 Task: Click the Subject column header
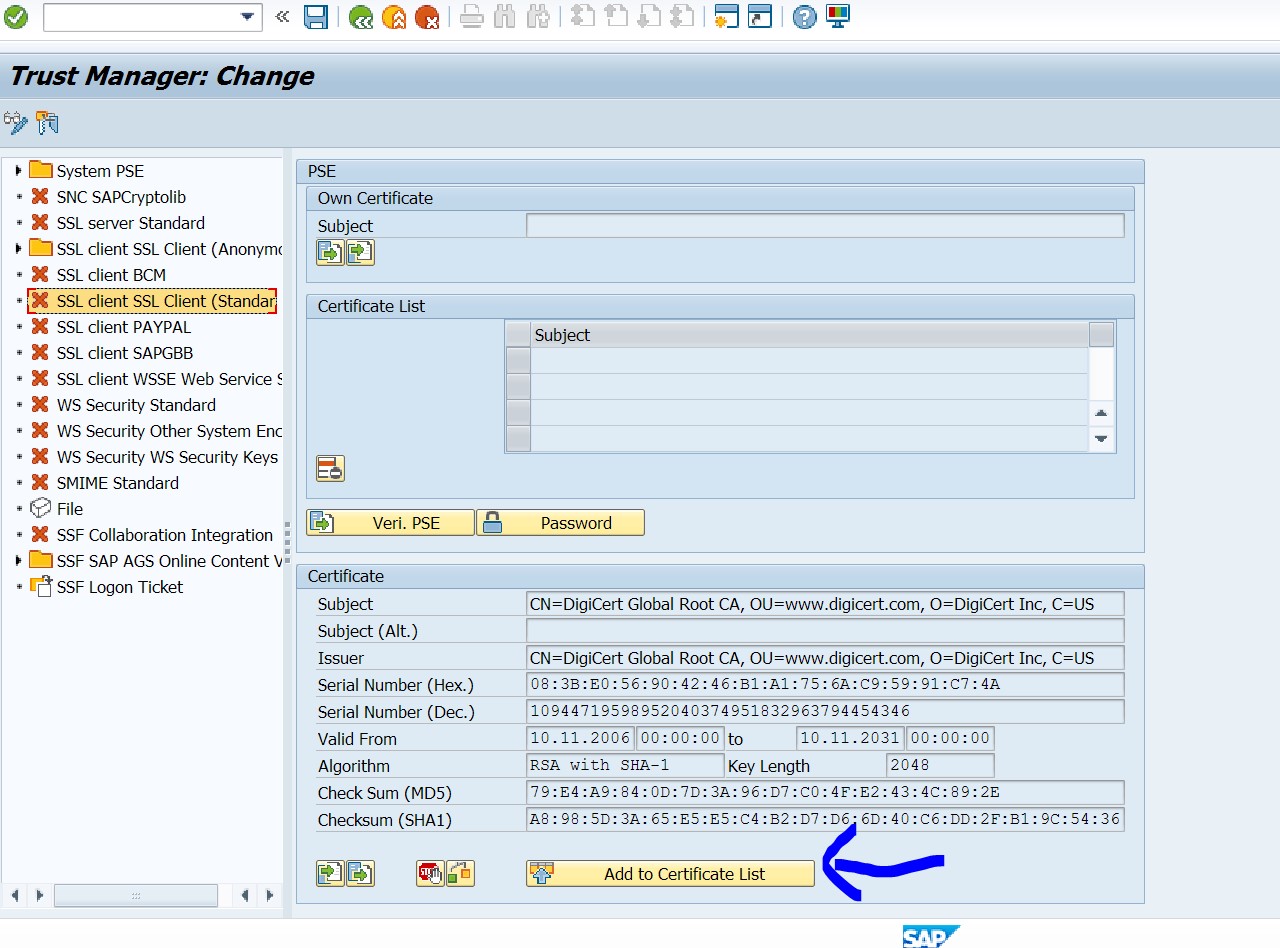tap(809, 335)
